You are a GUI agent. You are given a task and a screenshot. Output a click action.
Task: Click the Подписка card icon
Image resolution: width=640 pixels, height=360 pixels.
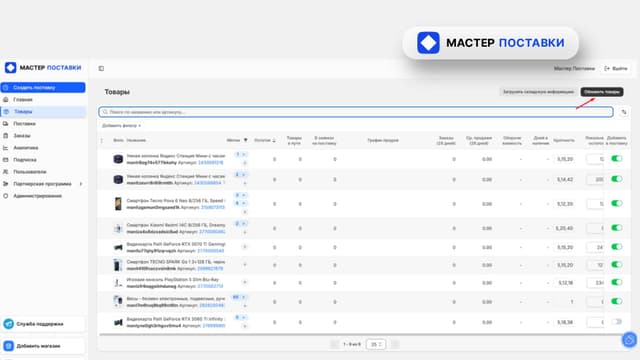(x=6, y=160)
